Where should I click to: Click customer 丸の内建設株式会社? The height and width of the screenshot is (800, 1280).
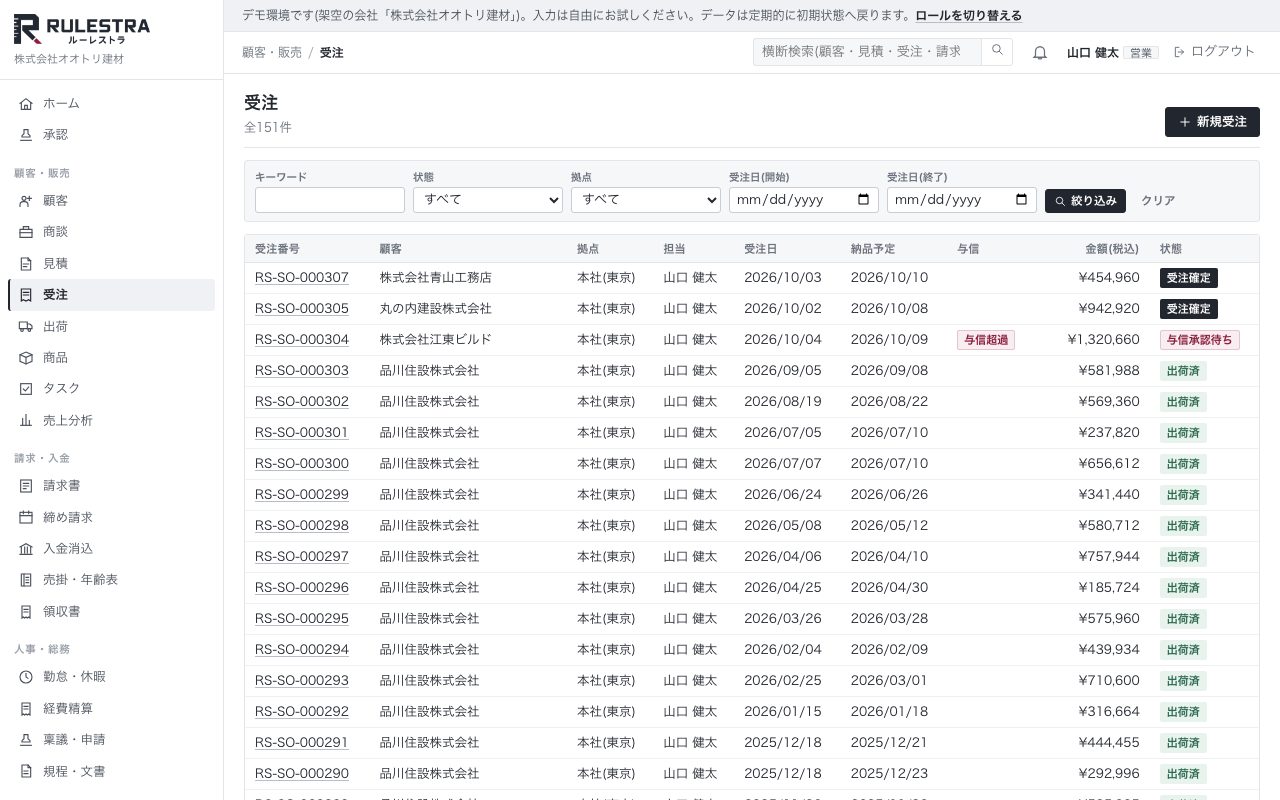coord(436,309)
